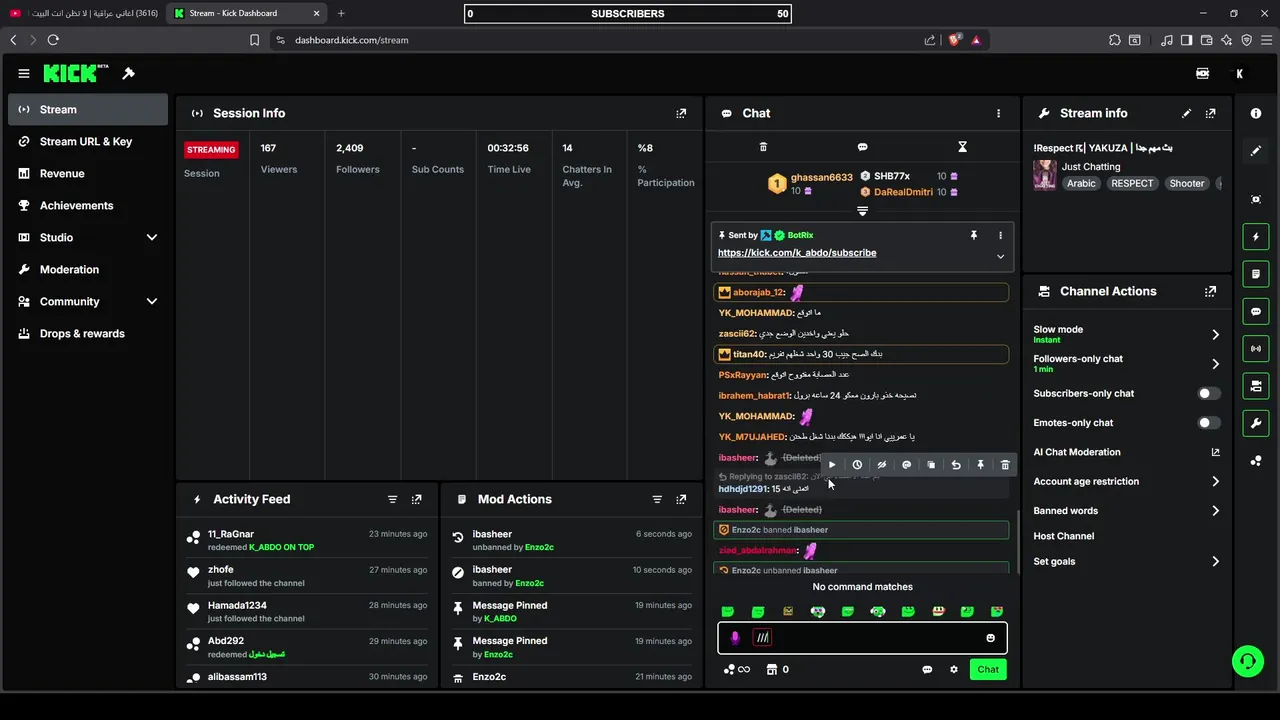Pop out the Session Info panel
Screen dimensions: 1280x720
pyautogui.click(x=681, y=113)
